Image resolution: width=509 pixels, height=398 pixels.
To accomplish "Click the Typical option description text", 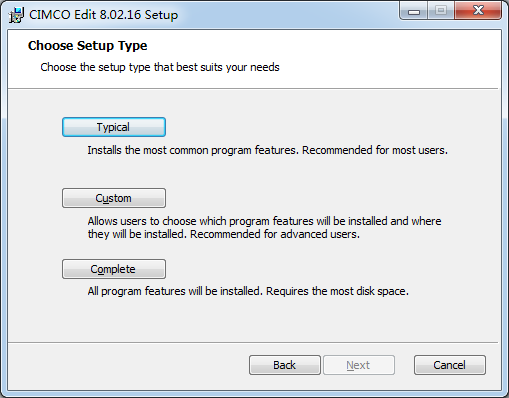I will [267, 150].
